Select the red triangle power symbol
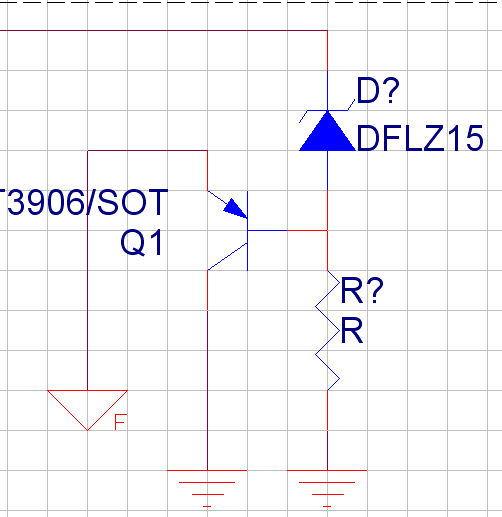The width and height of the screenshot is (502, 517). tap(87, 410)
